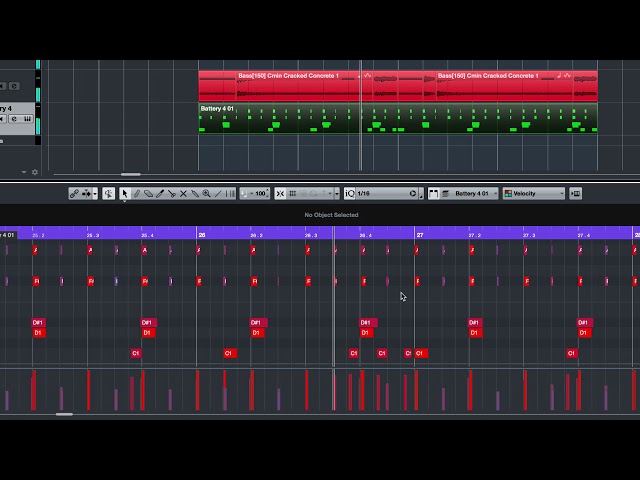Open drum map keys icon on Battery 4 track
Screen dimensions: 640x480
(27, 119)
